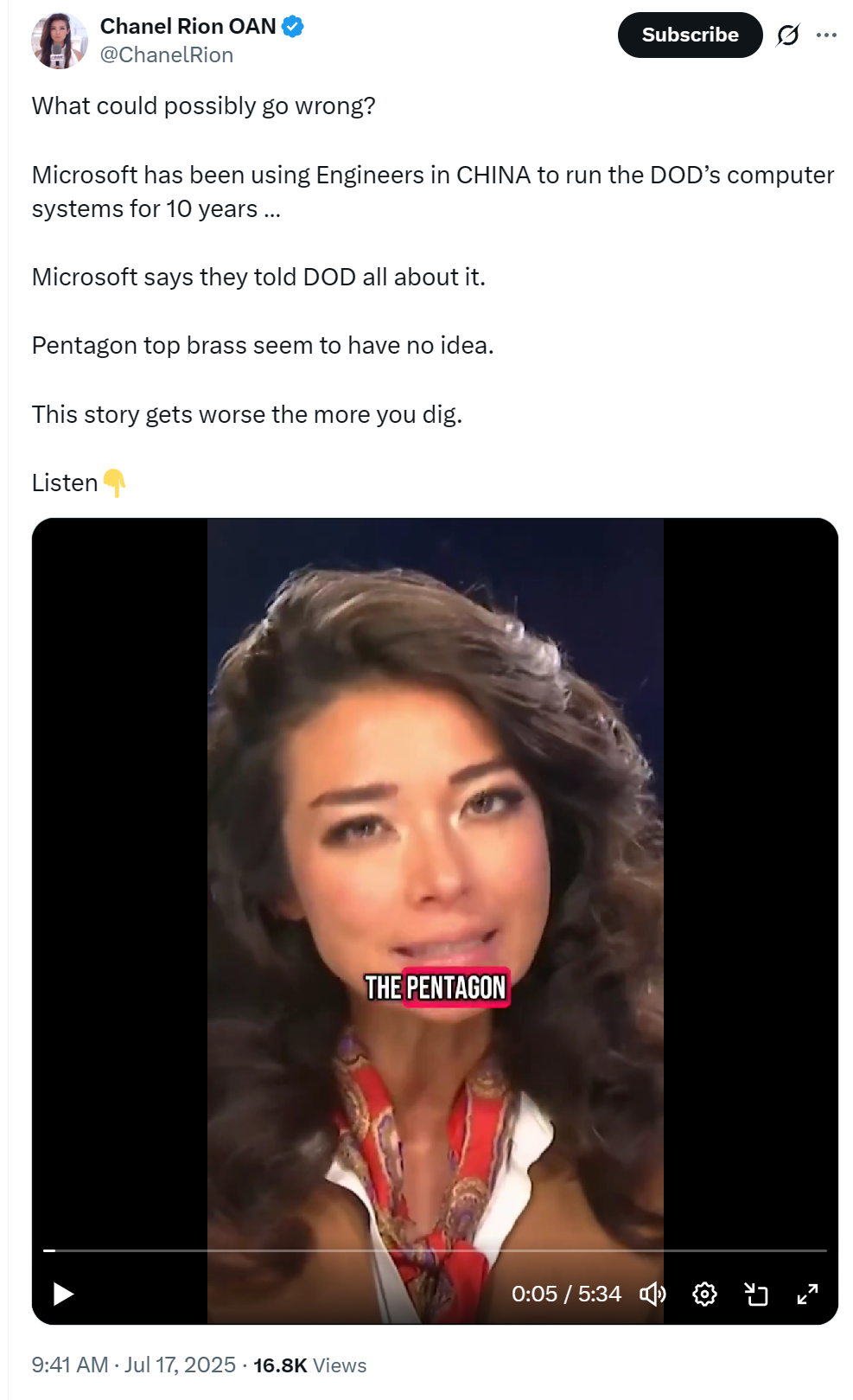Click the 0:05 / 5:34 time display
This screenshot has width=853, height=1400.
coord(566,1294)
